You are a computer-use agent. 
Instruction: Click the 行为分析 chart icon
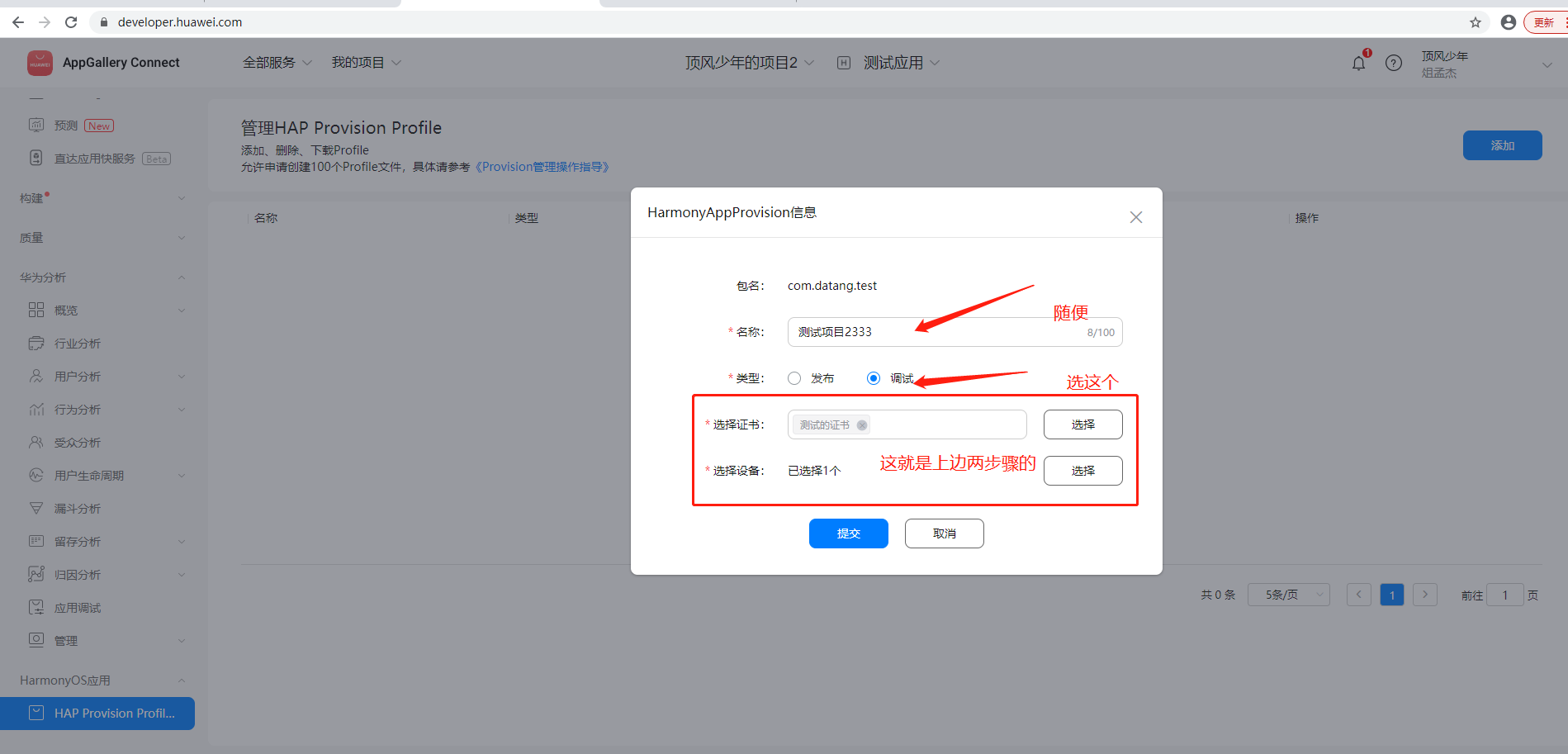[x=36, y=409]
